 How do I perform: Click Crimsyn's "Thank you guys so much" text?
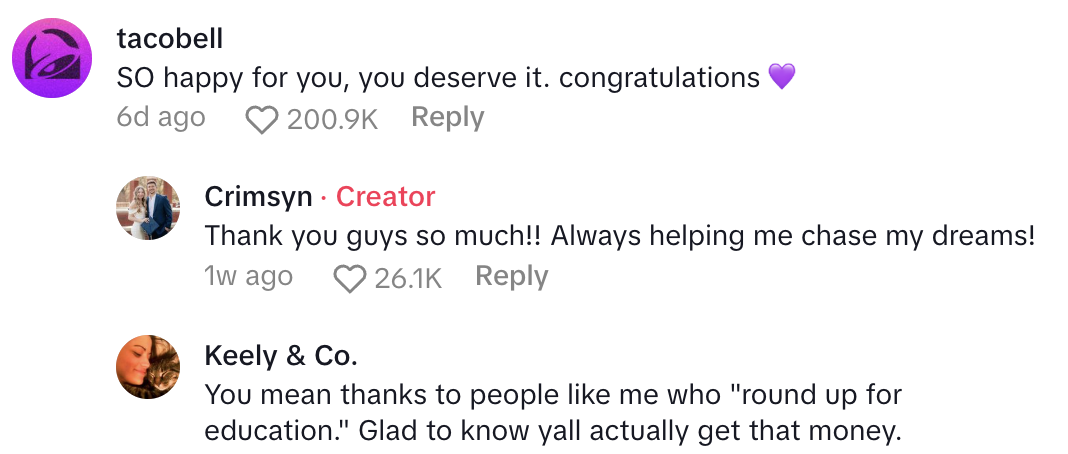tap(619, 236)
